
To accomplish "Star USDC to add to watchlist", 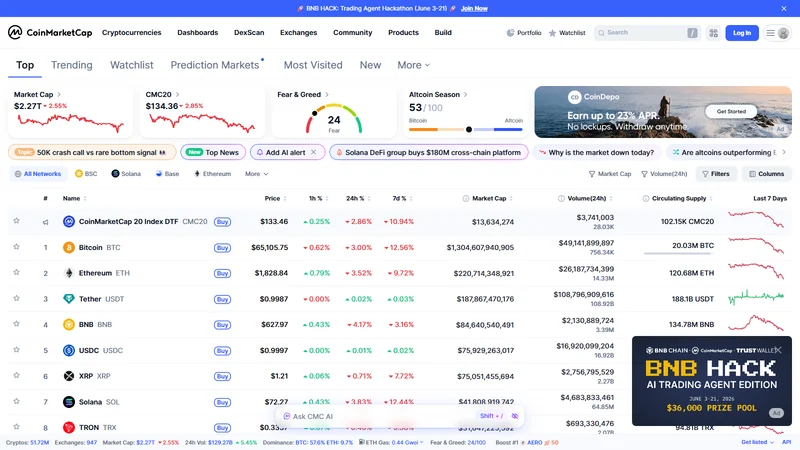I will click(16, 350).
